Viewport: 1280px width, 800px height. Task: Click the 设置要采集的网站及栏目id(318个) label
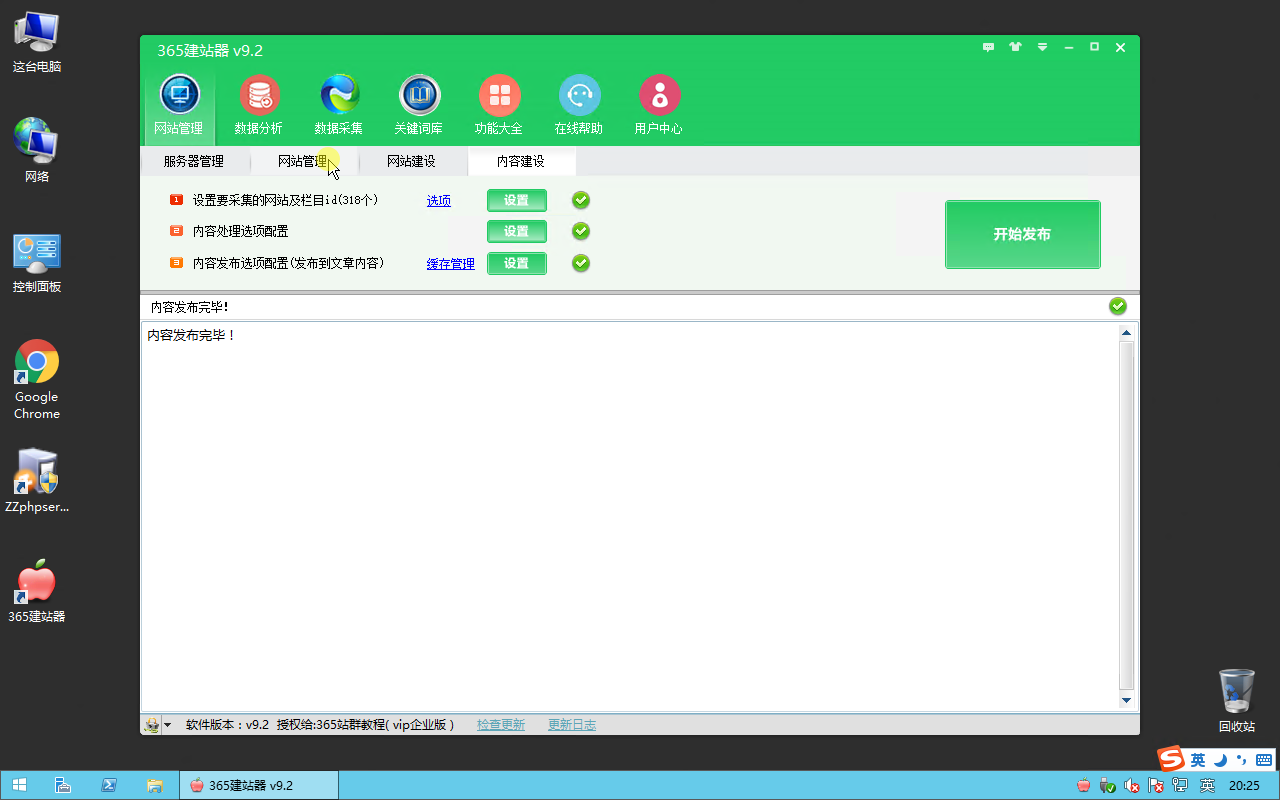pos(285,200)
